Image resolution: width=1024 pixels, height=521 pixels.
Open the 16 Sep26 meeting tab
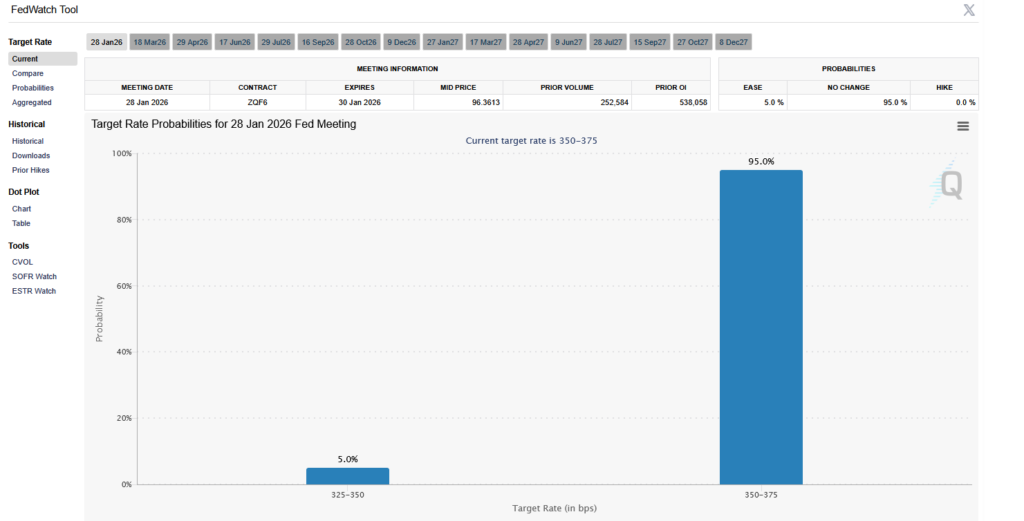click(x=318, y=42)
